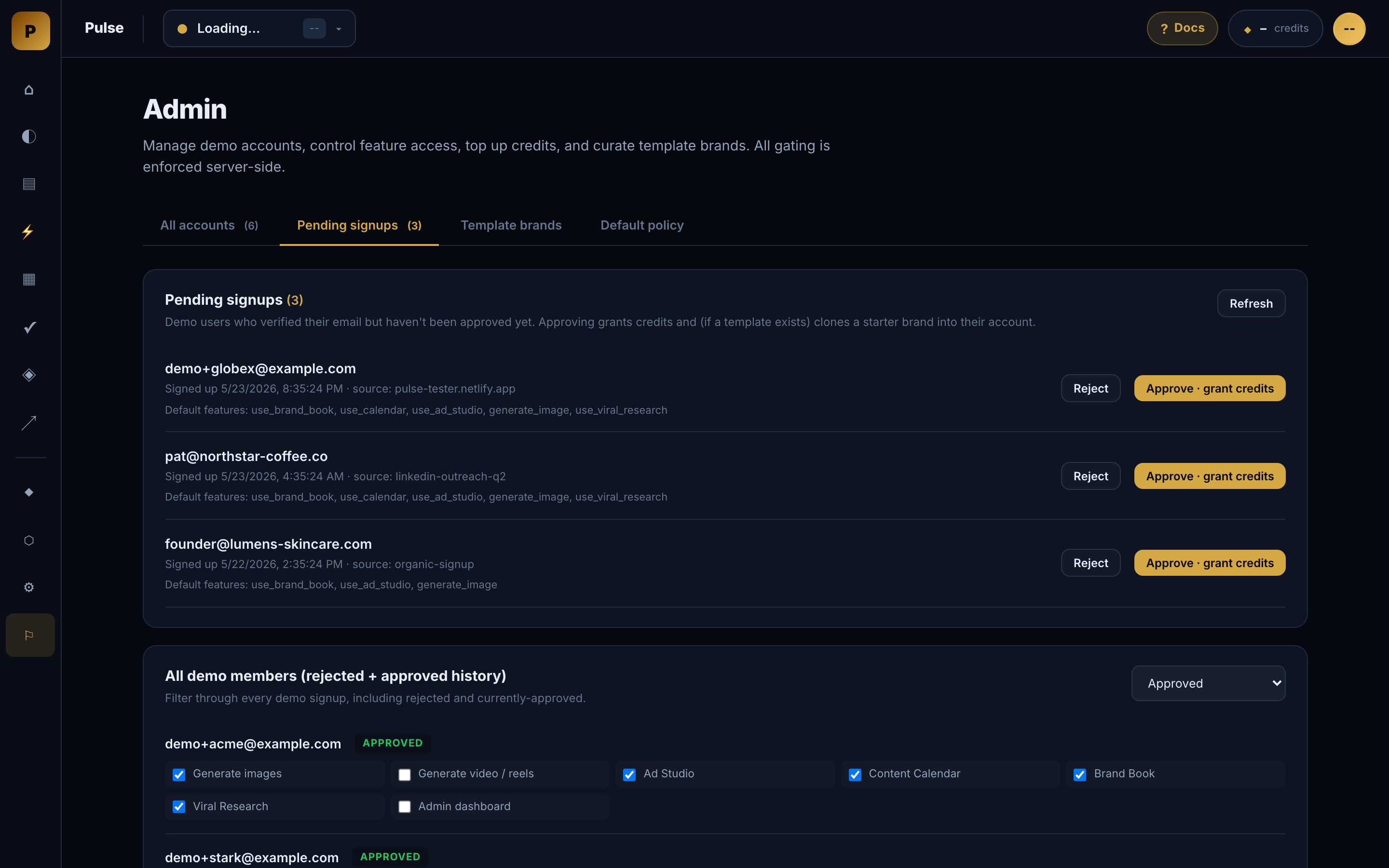The width and height of the screenshot is (1389, 868).
Task: Click the Pulse app name
Action: [104, 27]
